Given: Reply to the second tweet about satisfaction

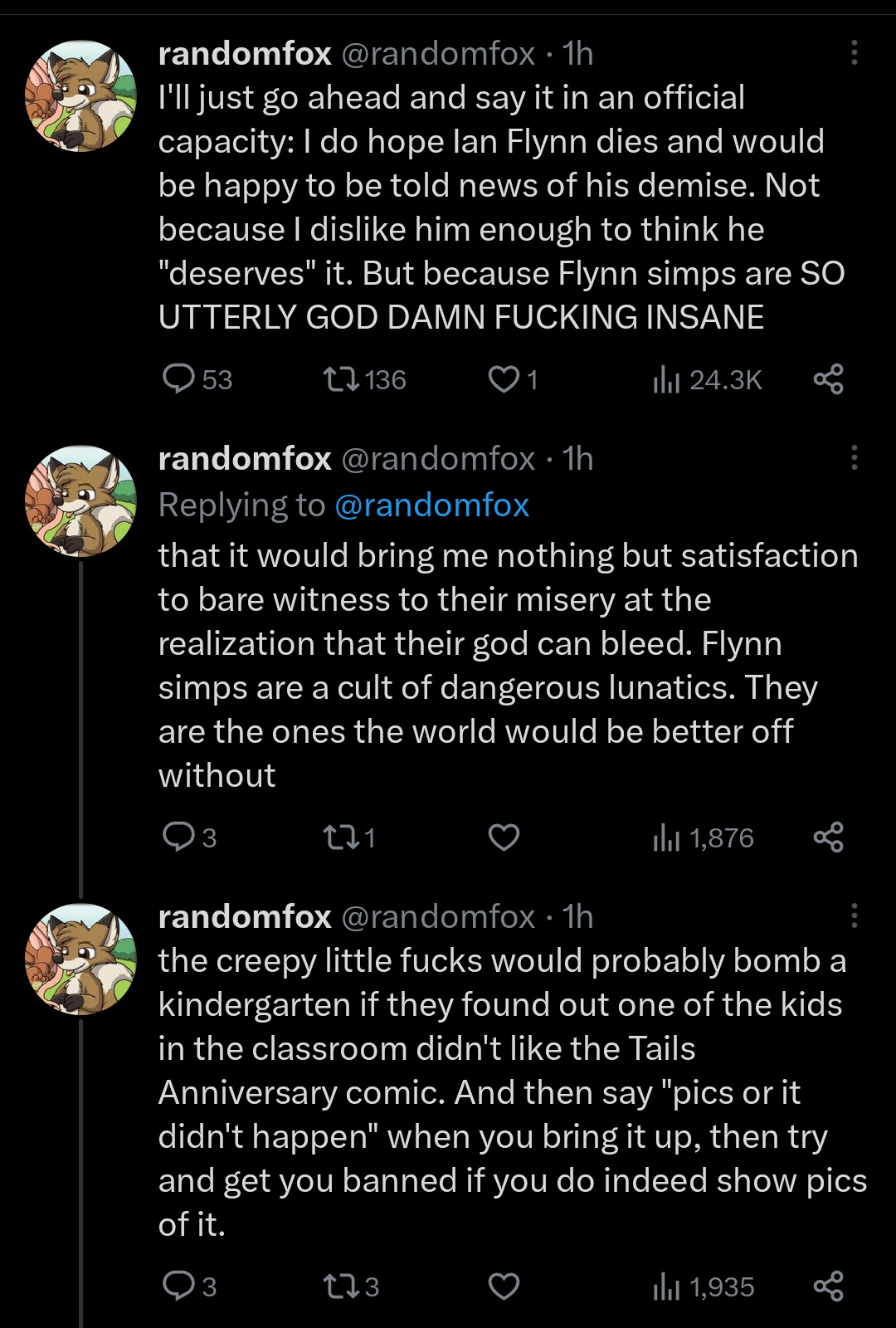Looking at the screenshot, I should pos(178,837).
